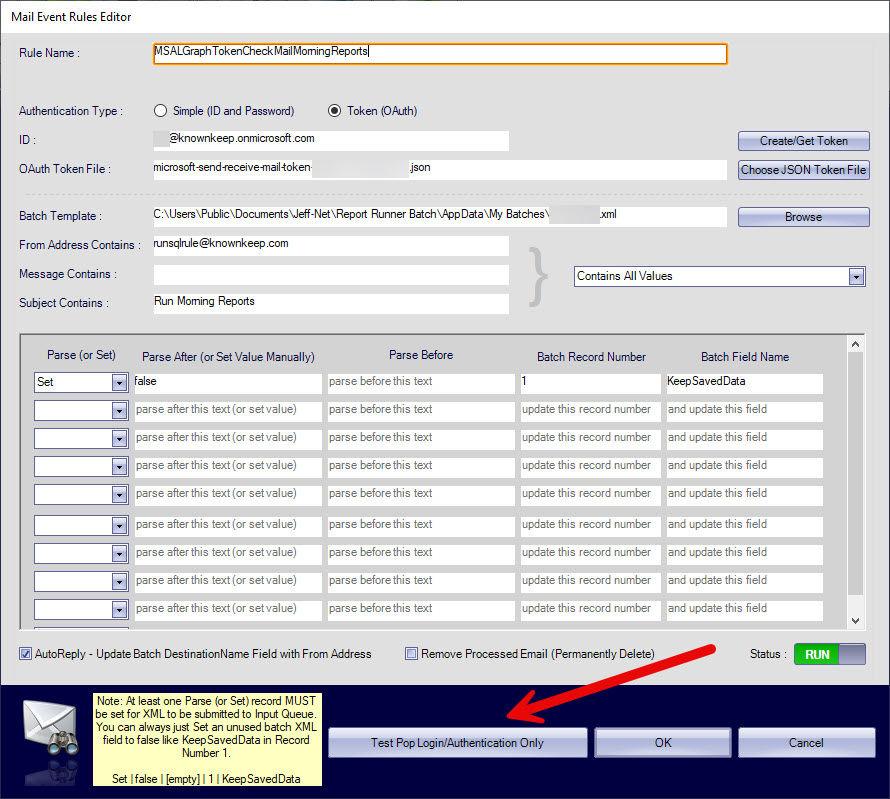Click the Rule Name text field

[440, 53]
